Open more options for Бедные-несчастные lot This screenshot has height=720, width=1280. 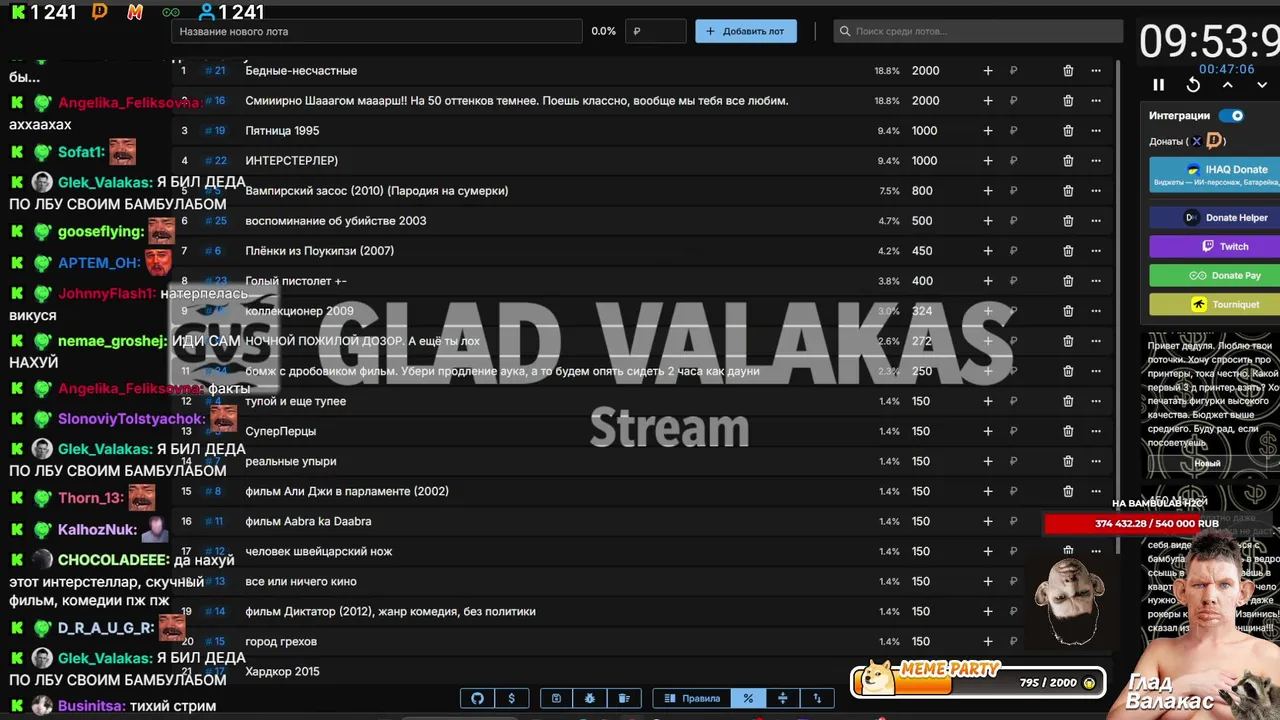(x=1096, y=71)
